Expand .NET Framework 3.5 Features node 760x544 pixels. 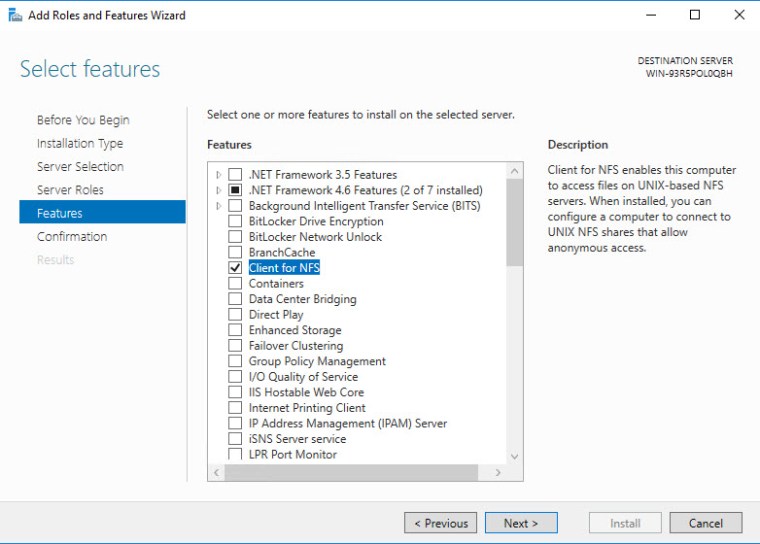(x=219, y=175)
